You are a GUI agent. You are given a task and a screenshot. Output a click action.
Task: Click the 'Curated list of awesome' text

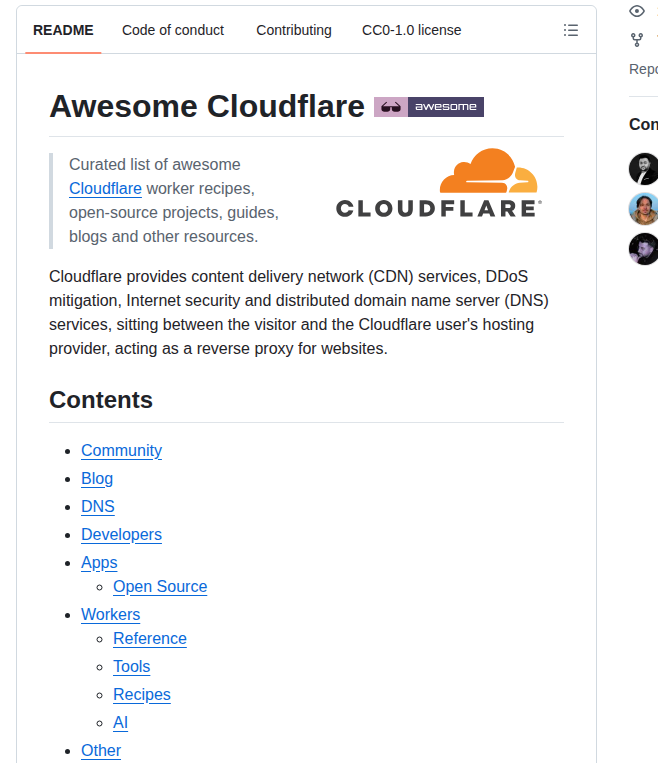(155, 164)
